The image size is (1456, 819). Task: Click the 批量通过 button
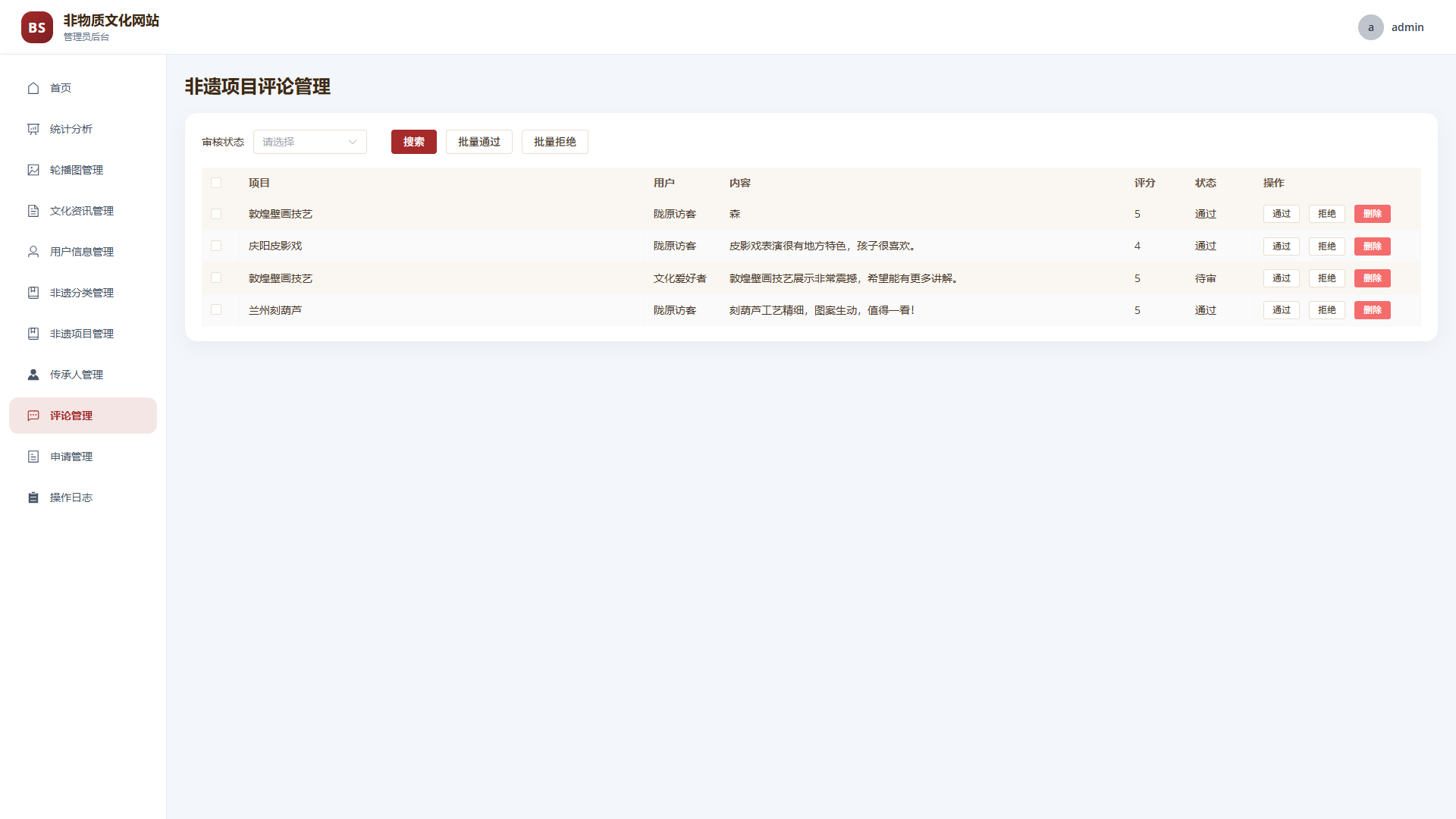[x=479, y=142]
